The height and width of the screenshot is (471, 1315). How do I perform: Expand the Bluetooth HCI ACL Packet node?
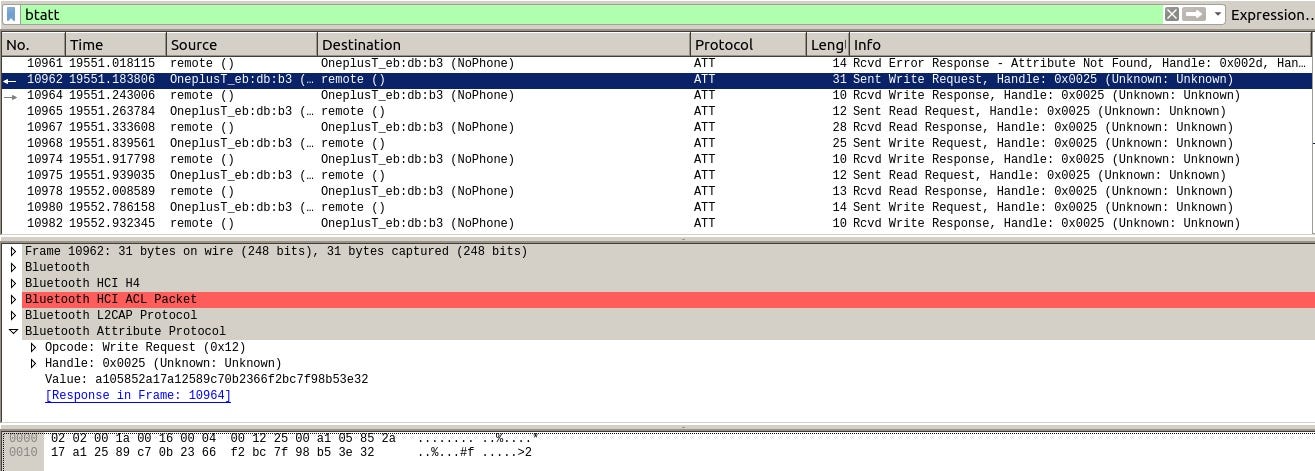[13, 300]
